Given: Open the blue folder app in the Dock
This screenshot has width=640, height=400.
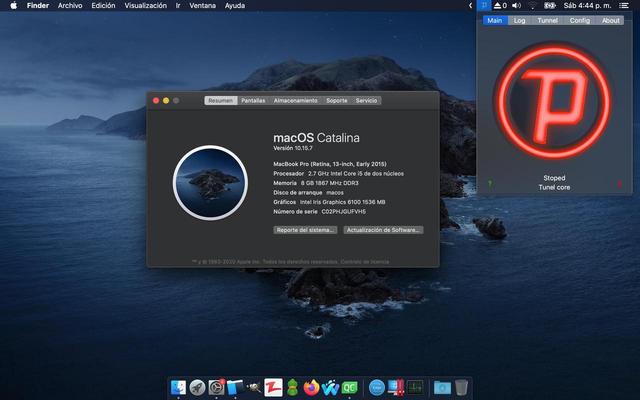Looking at the screenshot, I should tap(235, 387).
